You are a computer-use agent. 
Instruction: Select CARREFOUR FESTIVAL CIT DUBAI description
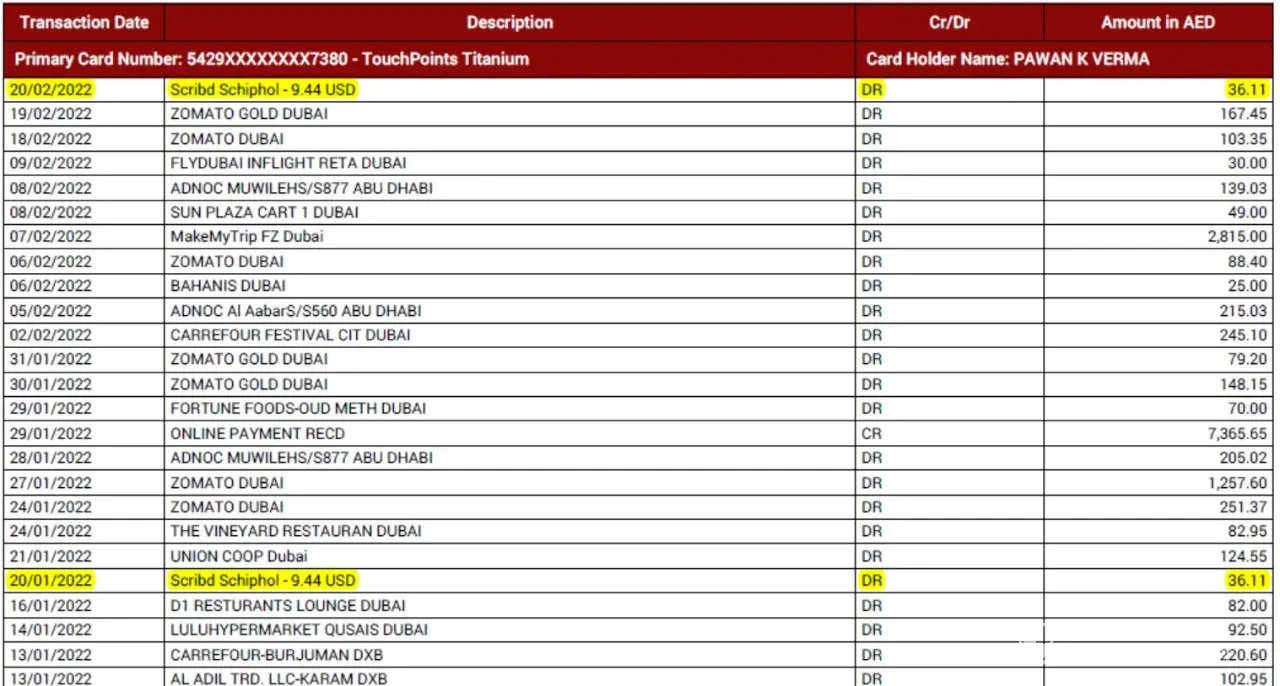290,335
